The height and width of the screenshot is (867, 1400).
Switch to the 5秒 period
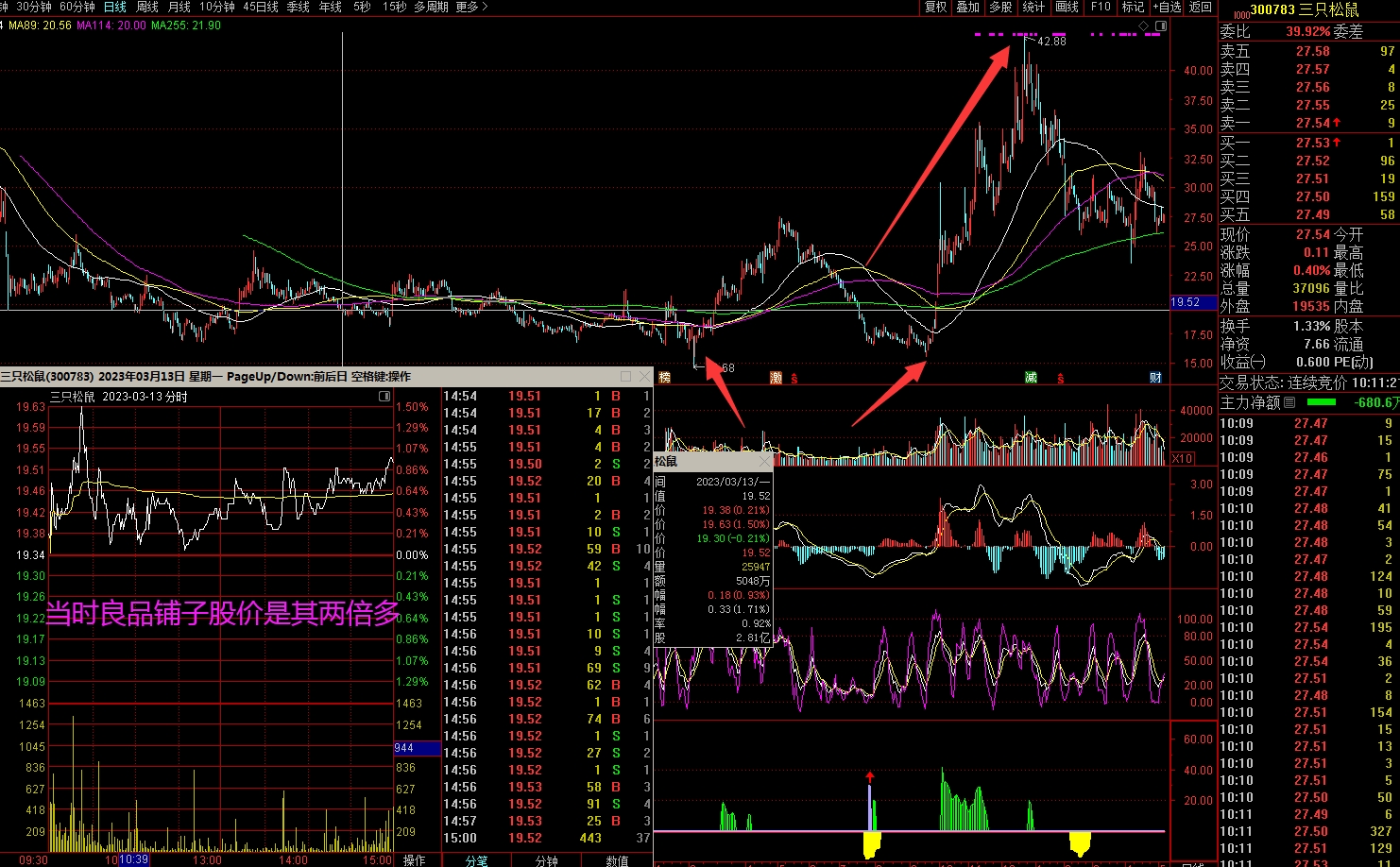362,7
